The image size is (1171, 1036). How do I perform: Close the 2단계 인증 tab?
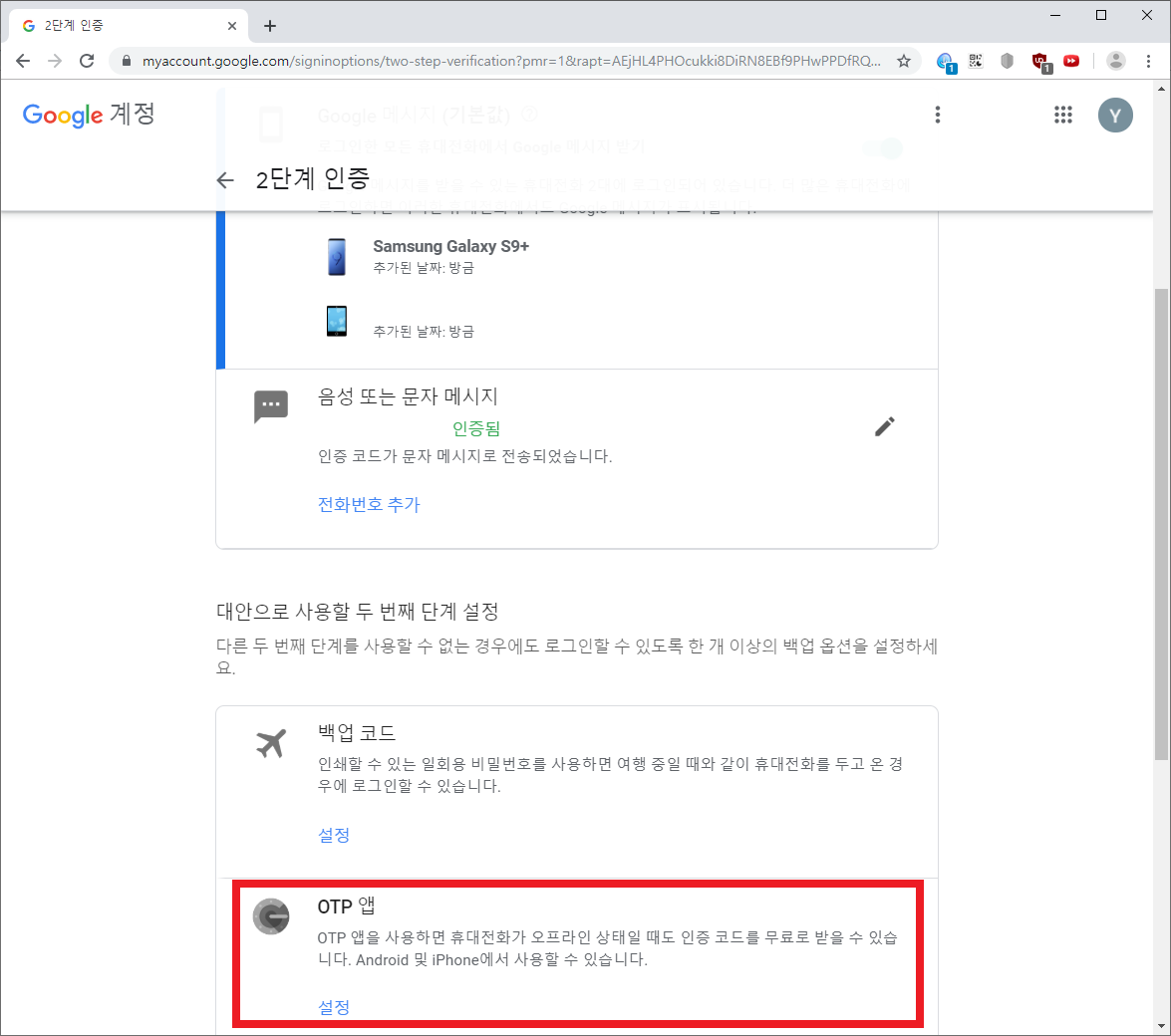pos(232,25)
